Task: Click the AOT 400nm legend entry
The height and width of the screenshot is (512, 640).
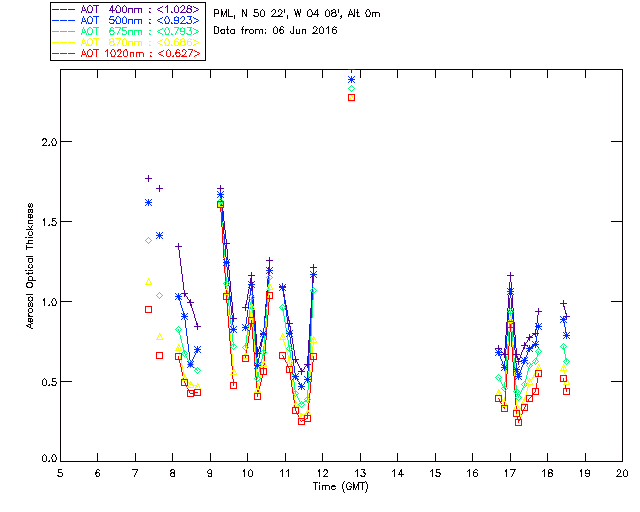Action: pos(132,10)
